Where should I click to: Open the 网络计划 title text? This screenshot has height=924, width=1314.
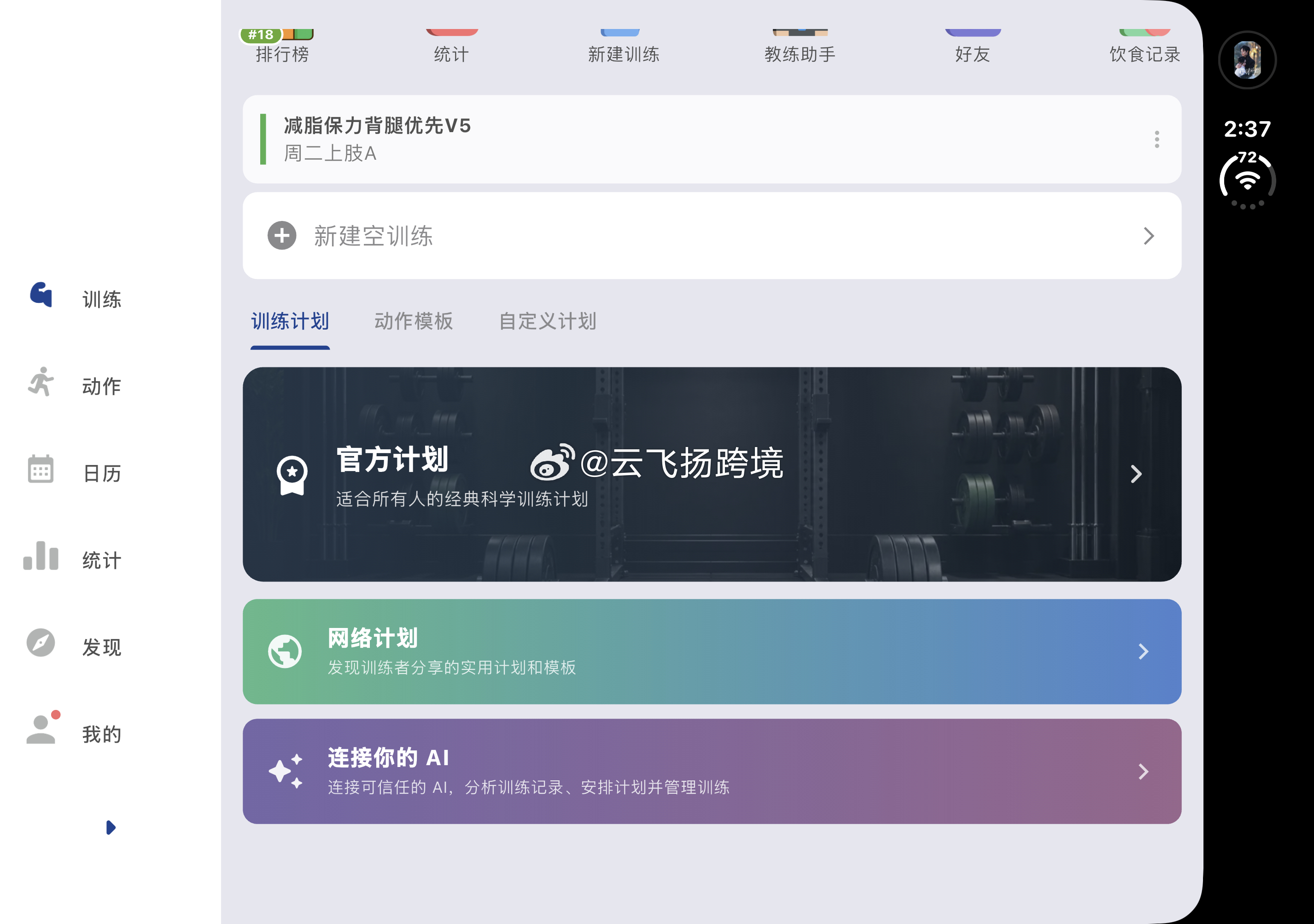click(x=373, y=639)
